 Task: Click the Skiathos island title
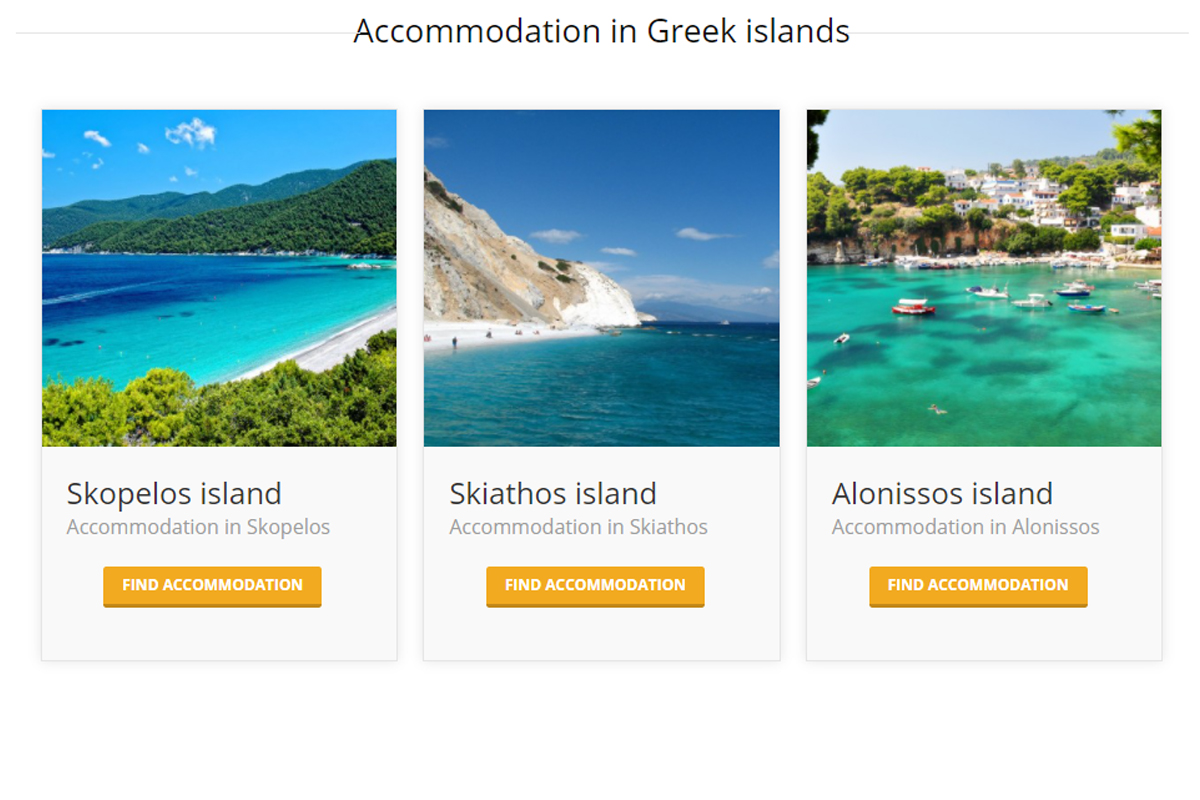(x=553, y=493)
